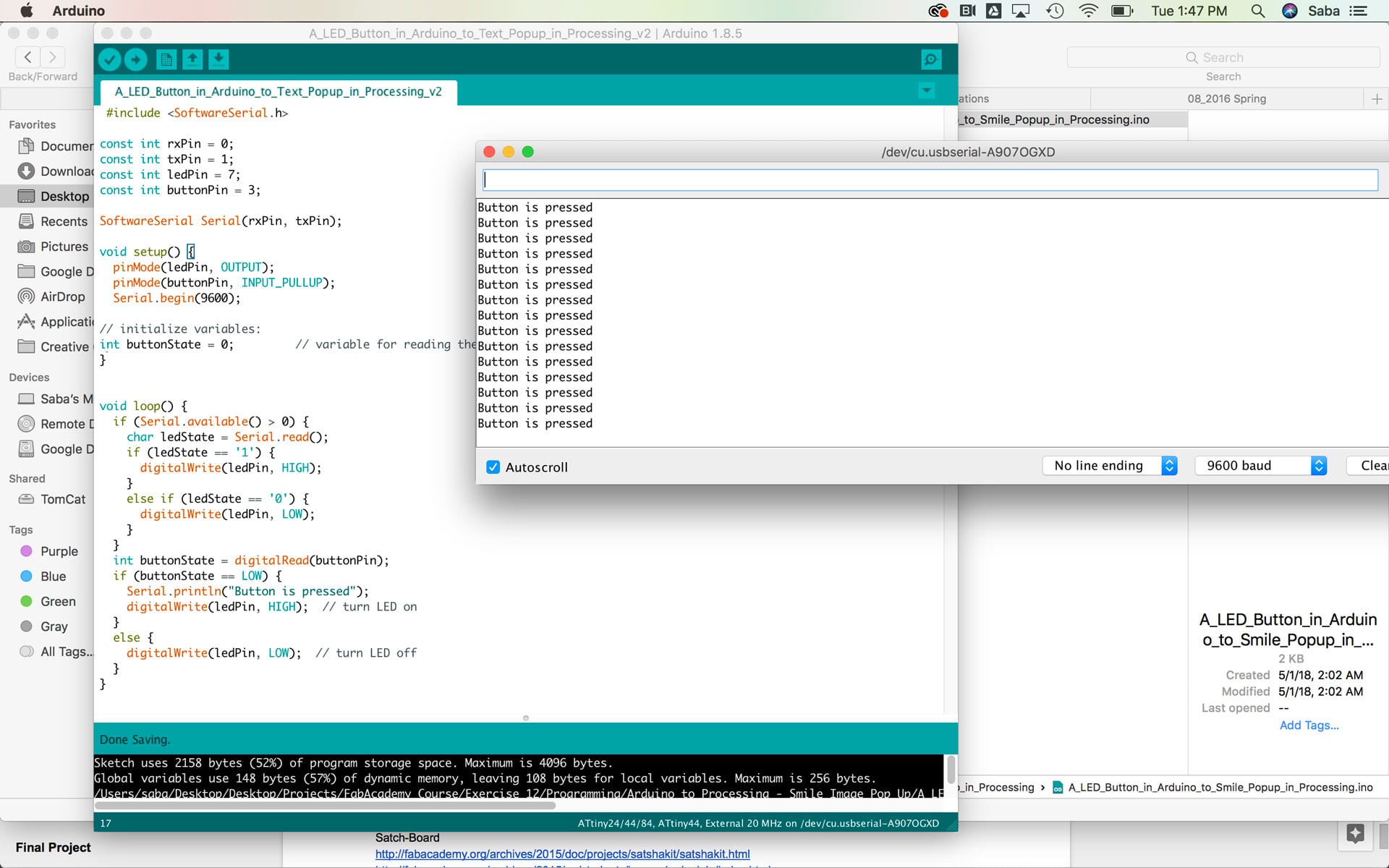Image resolution: width=1389 pixels, height=868 pixels.
Task: Click the Final Project label at bottom left
Action: pos(54,847)
